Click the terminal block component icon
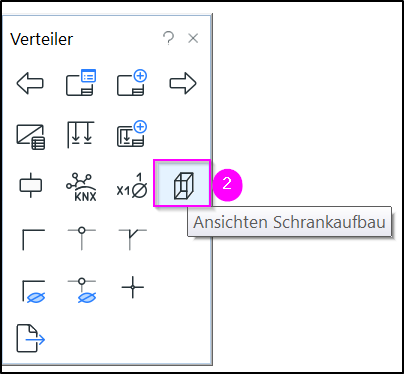404x374 pixels. pos(31,185)
